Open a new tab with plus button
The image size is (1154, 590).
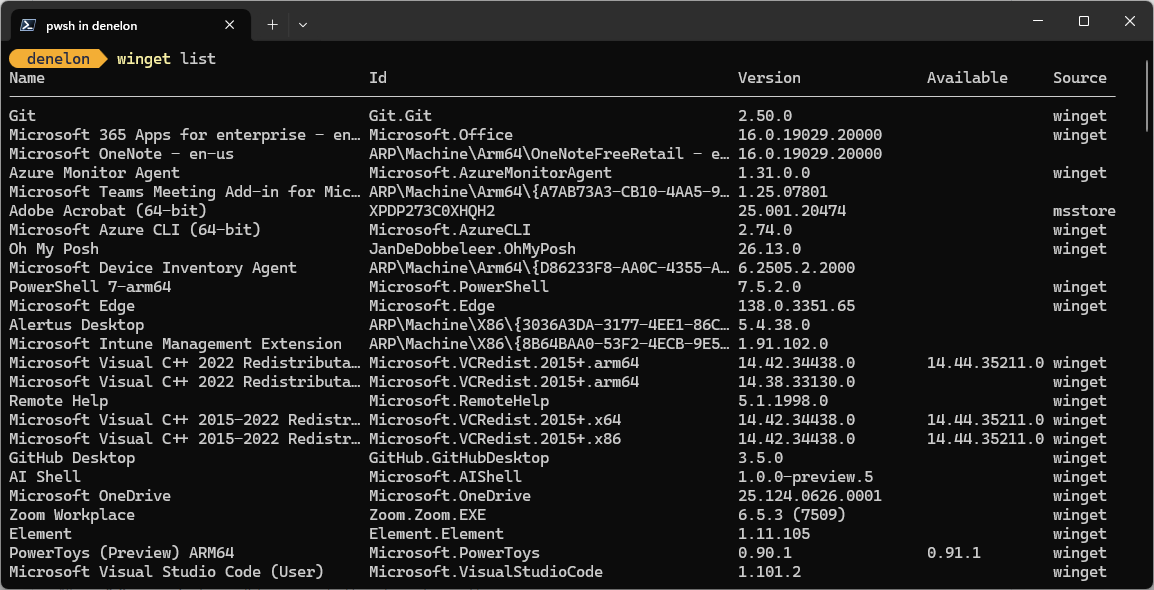(272, 25)
